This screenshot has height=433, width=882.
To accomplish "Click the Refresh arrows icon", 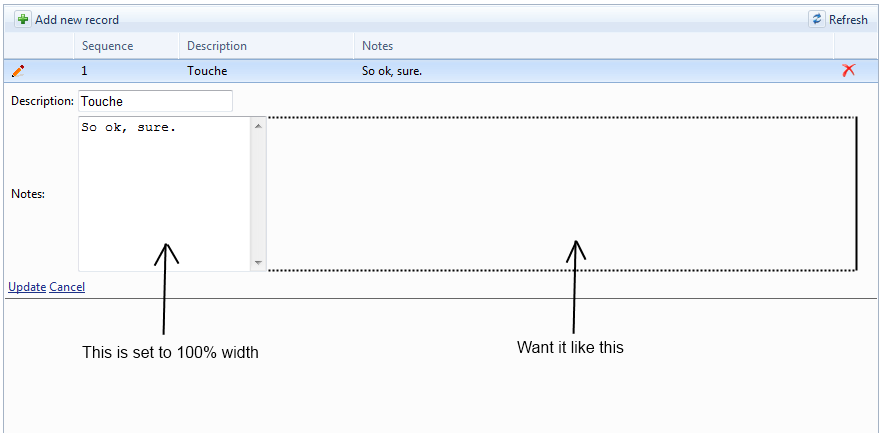I will pos(817,19).
